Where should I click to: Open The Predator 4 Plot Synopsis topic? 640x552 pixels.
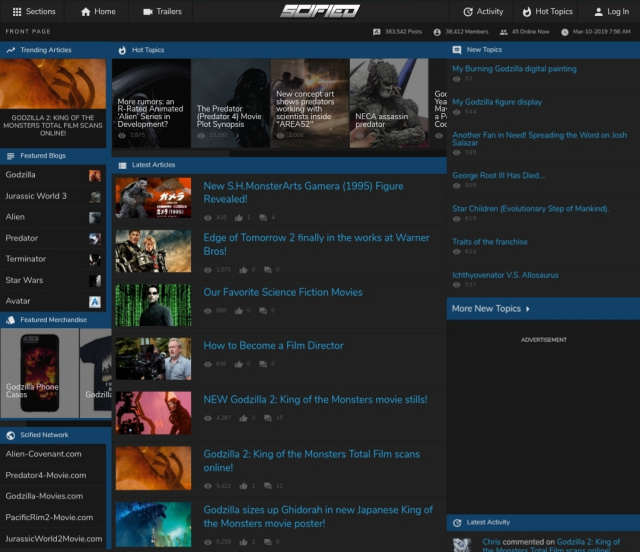coord(231,103)
